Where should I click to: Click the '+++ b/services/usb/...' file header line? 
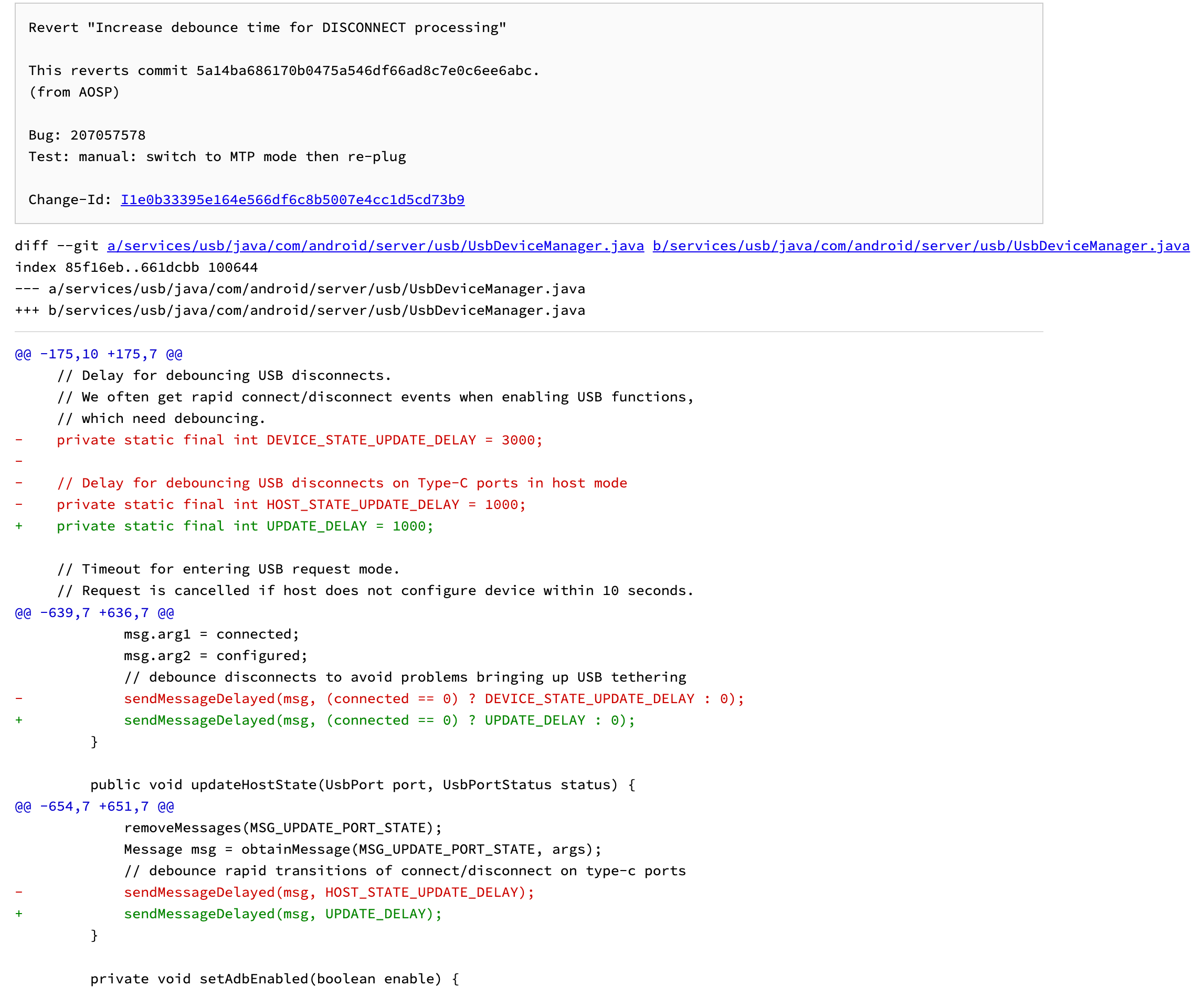pos(300,310)
